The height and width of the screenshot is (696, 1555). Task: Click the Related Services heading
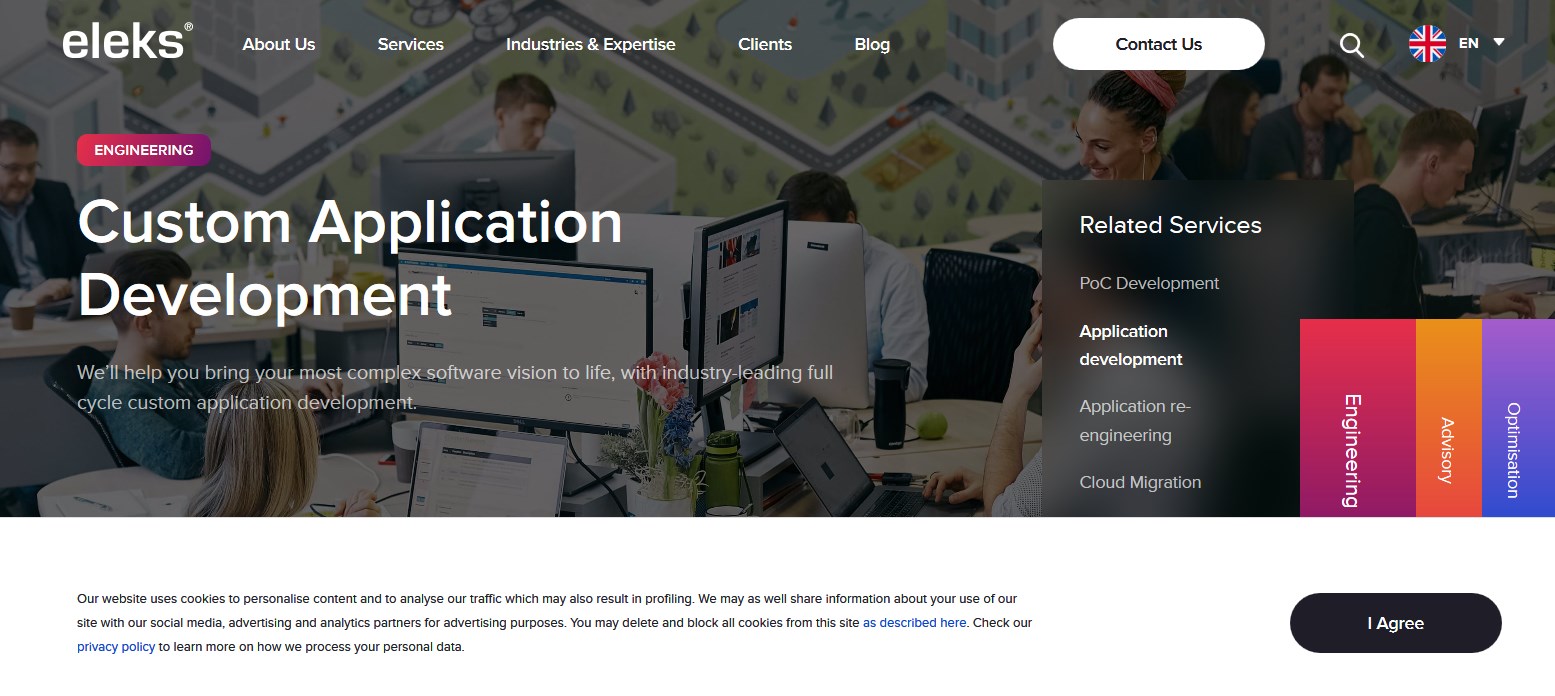coord(1170,225)
